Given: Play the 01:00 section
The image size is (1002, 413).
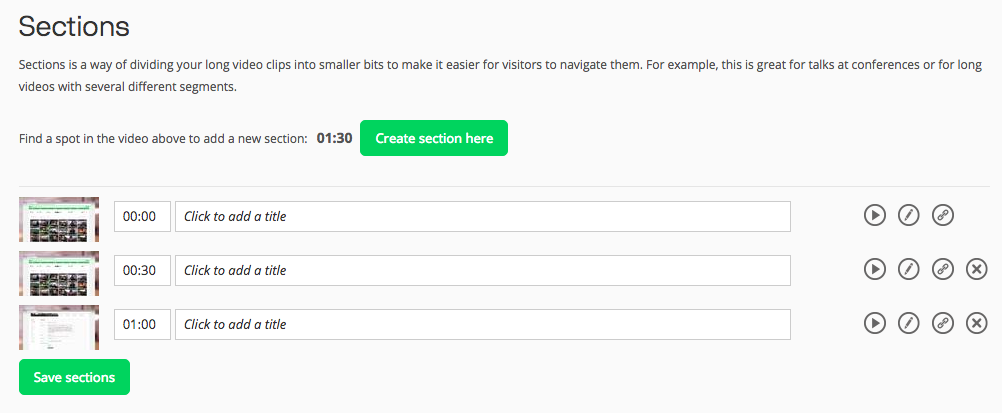Looking at the screenshot, I should tap(874, 323).
